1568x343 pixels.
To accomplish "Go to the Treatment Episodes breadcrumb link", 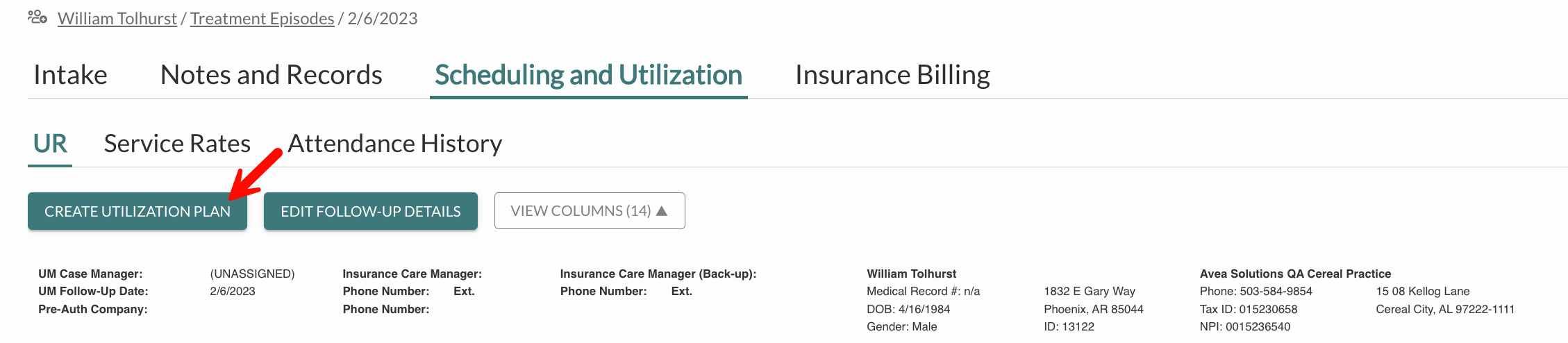I will coord(262,19).
